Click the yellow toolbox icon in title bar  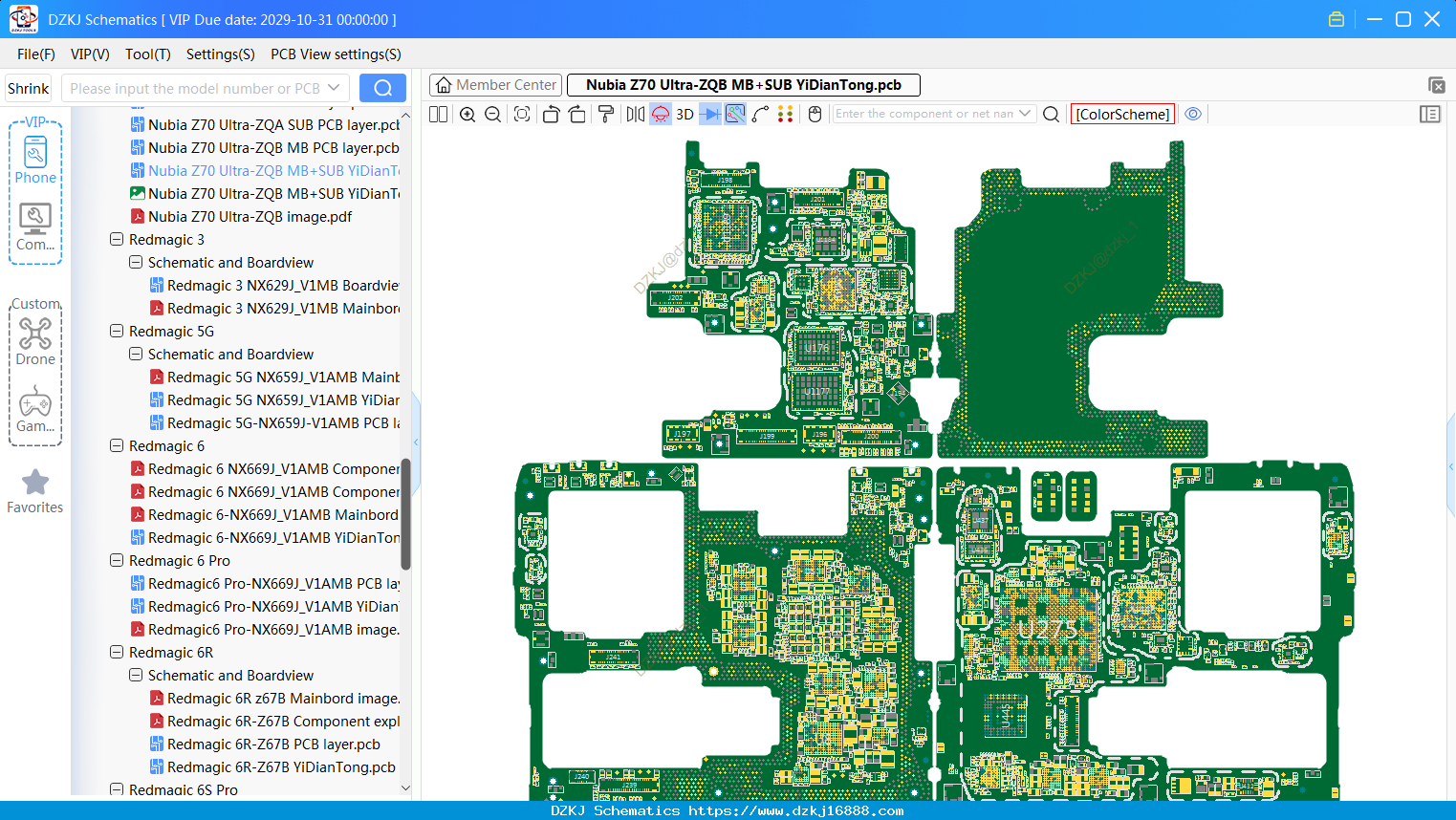pyautogui.click(x=1336, y=19)
